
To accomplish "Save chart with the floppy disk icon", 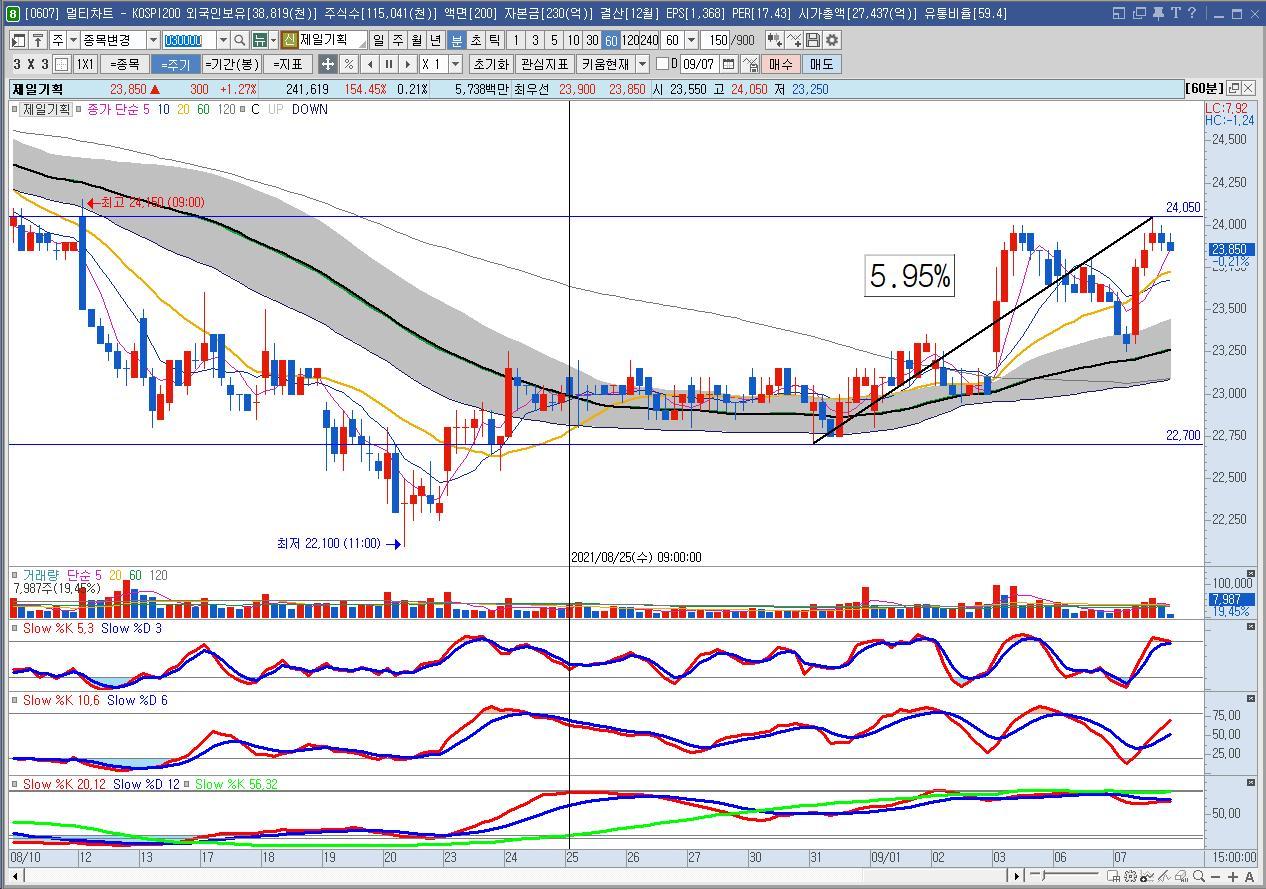I will point(812,40).
